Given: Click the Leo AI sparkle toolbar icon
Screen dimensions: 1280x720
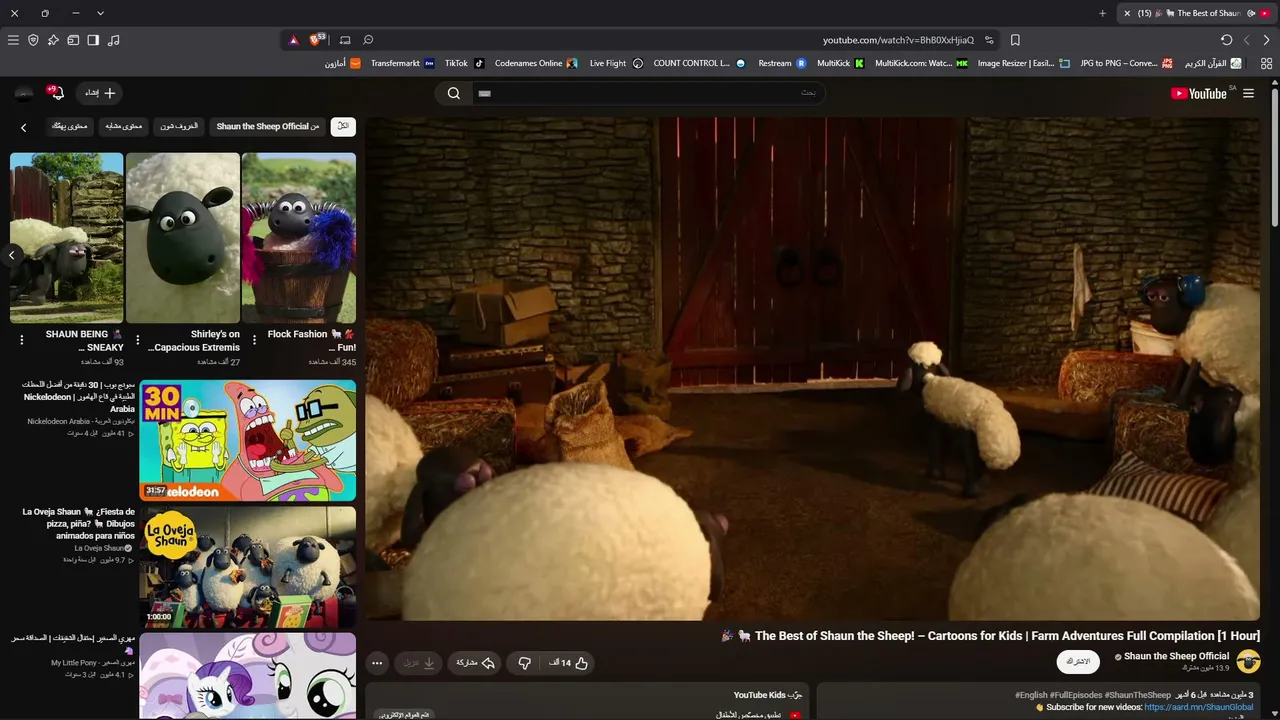Looking at the screenshot, I should coord(53,40).
